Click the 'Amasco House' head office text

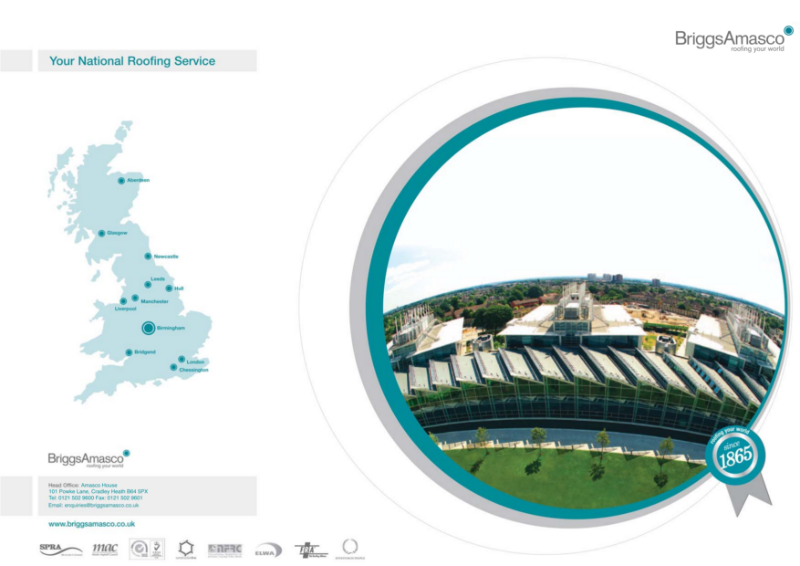tap(99, 485)
